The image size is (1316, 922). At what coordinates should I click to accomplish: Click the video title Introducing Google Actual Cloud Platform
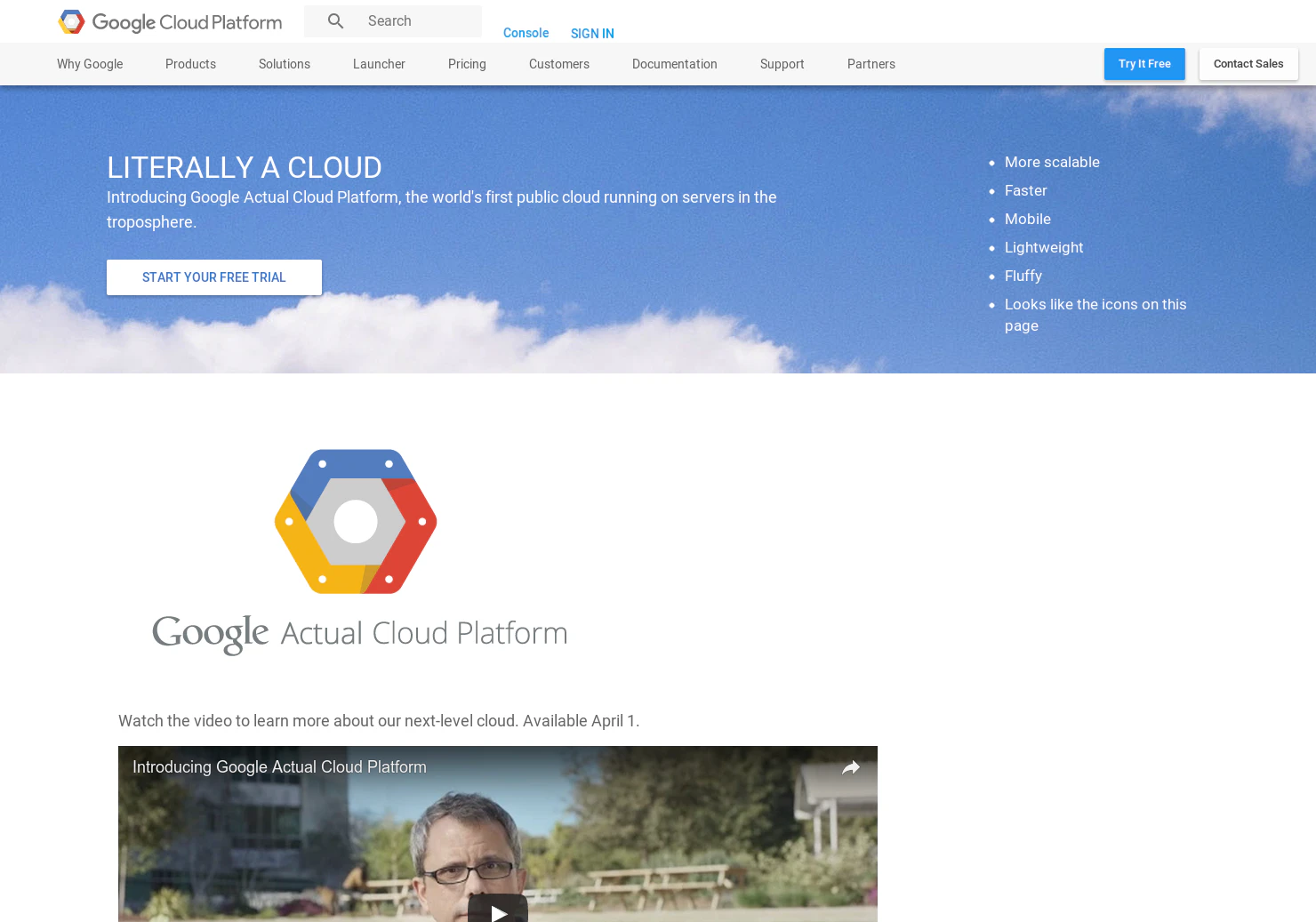tap(279, 766)
